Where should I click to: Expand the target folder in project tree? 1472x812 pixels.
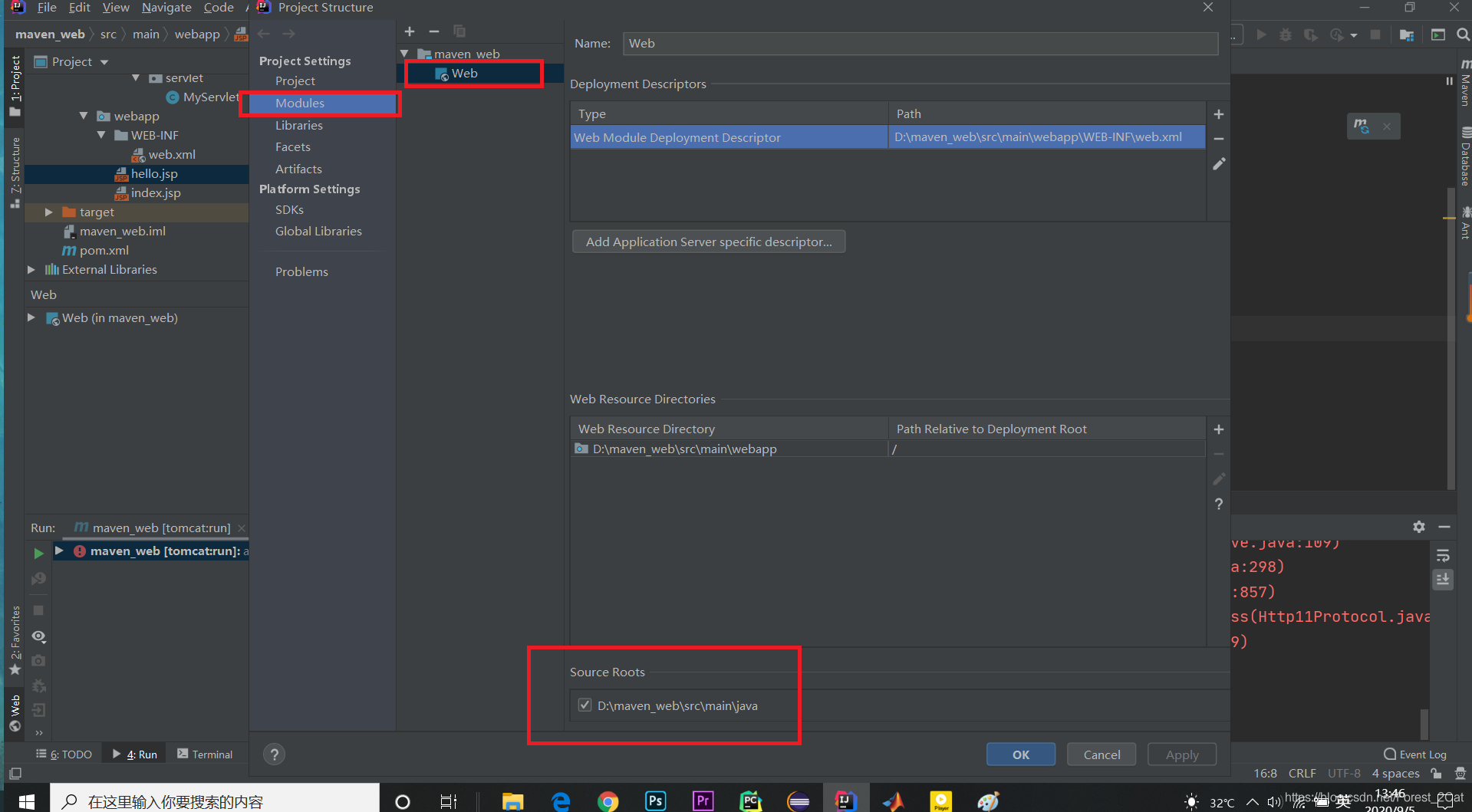tap(48, 212)
